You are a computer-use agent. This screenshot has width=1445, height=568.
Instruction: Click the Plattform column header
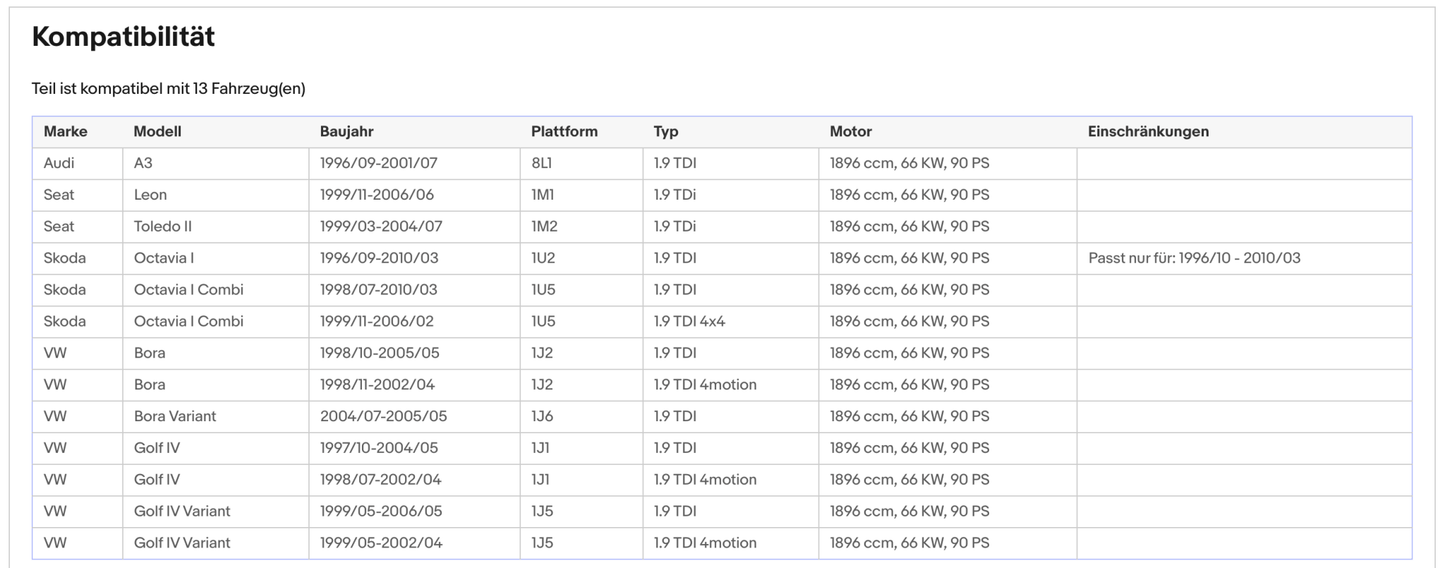coord(564,132)
